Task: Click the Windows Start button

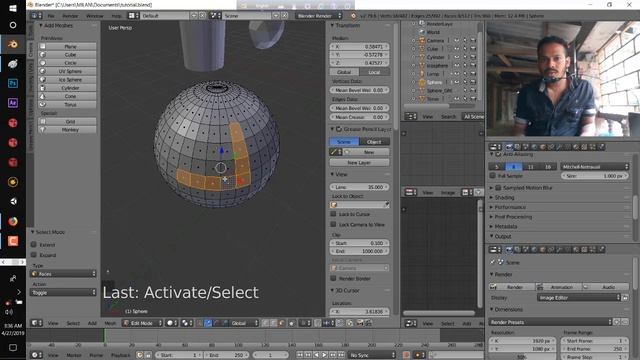Action: point(13,8)
